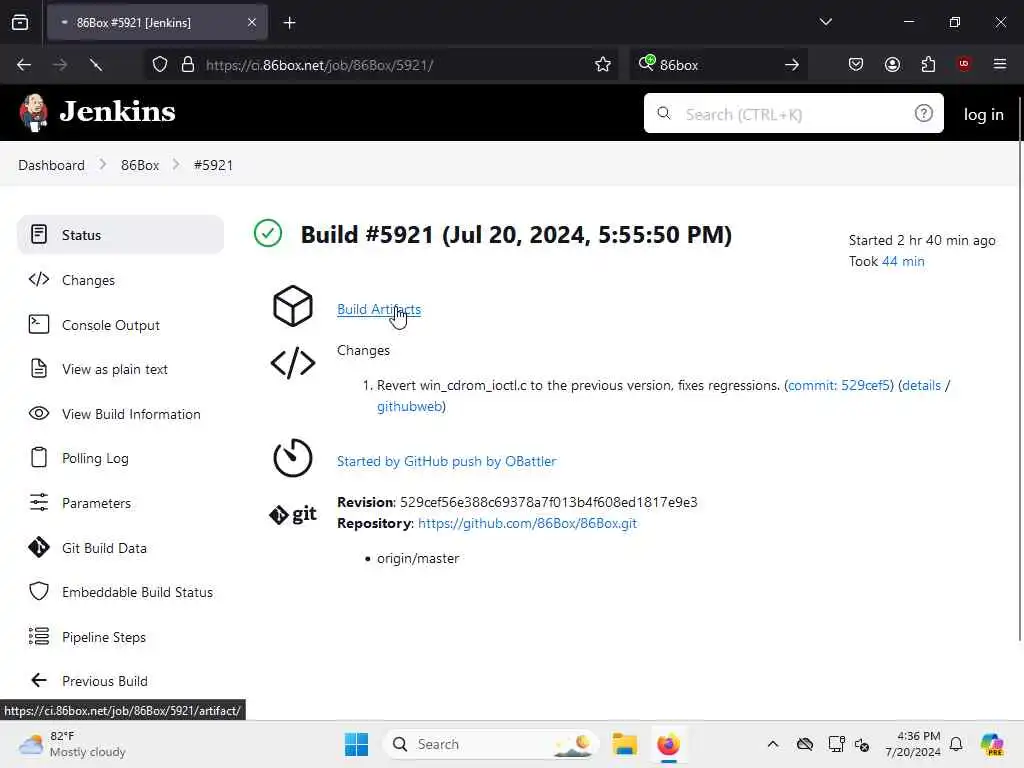1024x768 pixels.
Task: Show hidden system tray icons
Action: point(773,744)
